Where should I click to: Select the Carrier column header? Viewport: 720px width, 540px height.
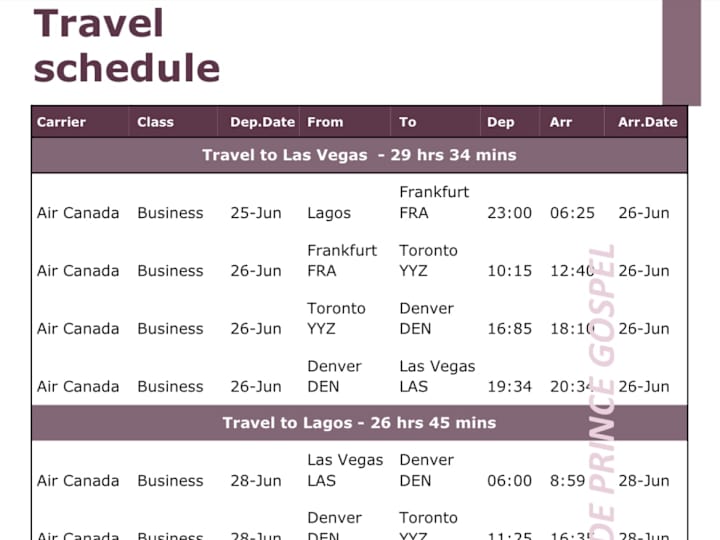click(x=61, y=122)
